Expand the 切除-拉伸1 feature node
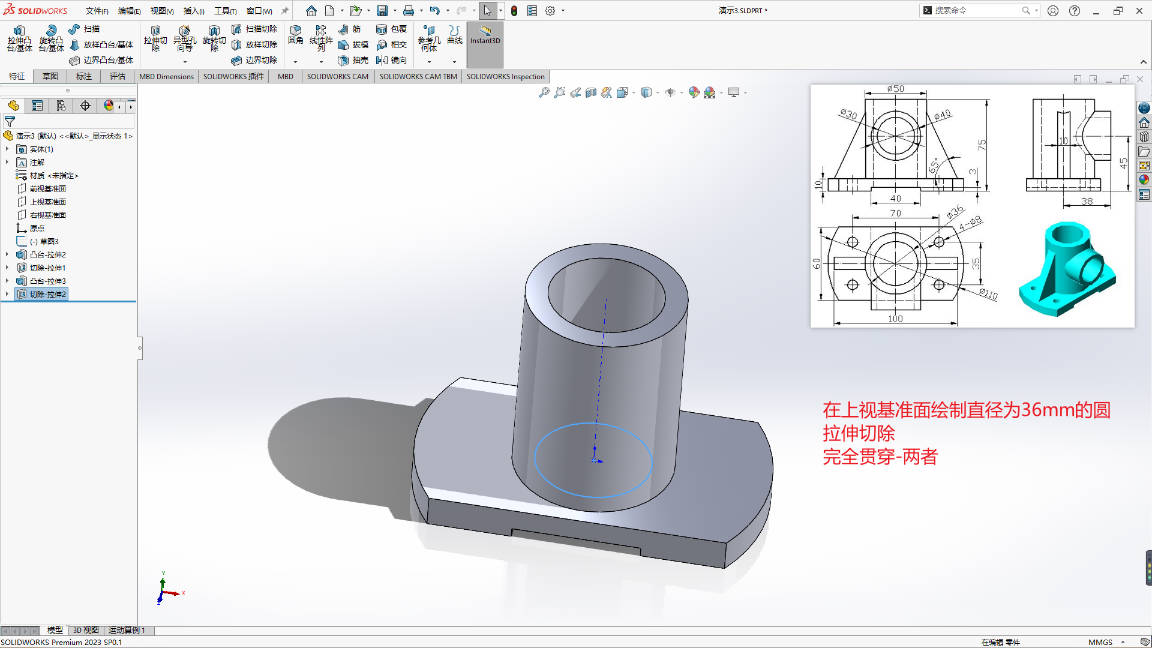The image size is (1152, 648). (7, 267)
